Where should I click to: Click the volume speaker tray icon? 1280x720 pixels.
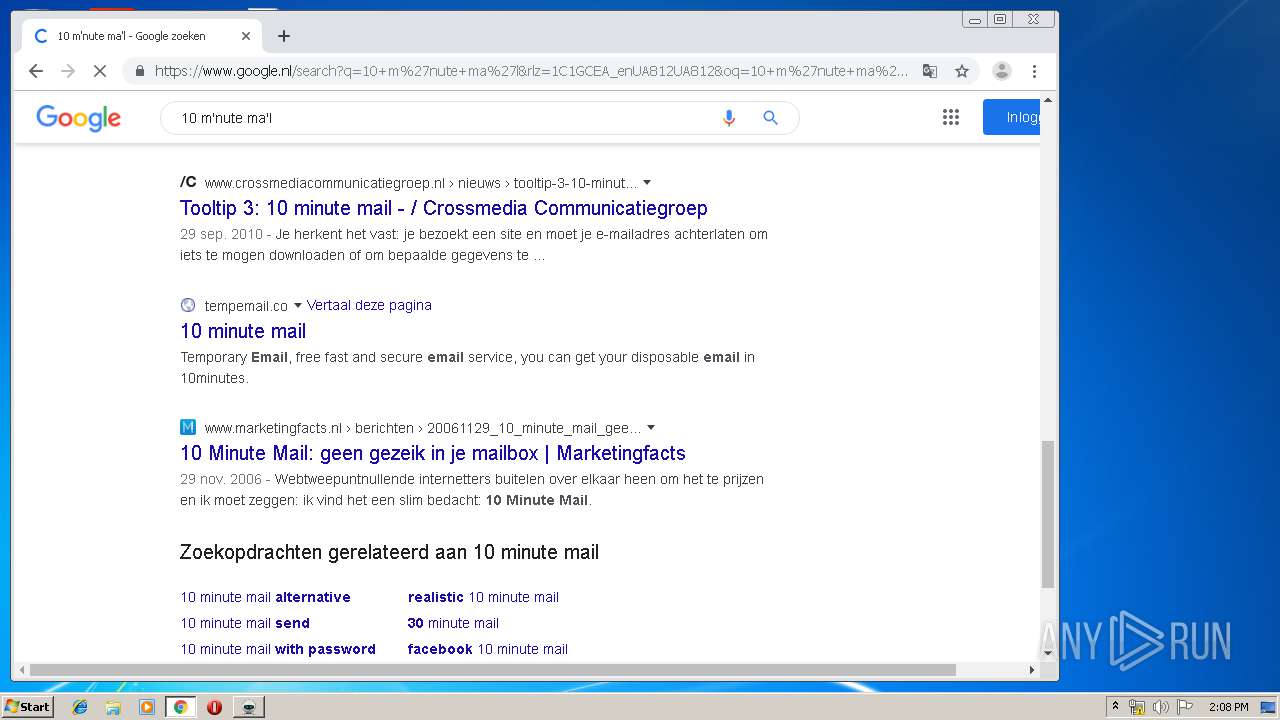(1160, 707)
